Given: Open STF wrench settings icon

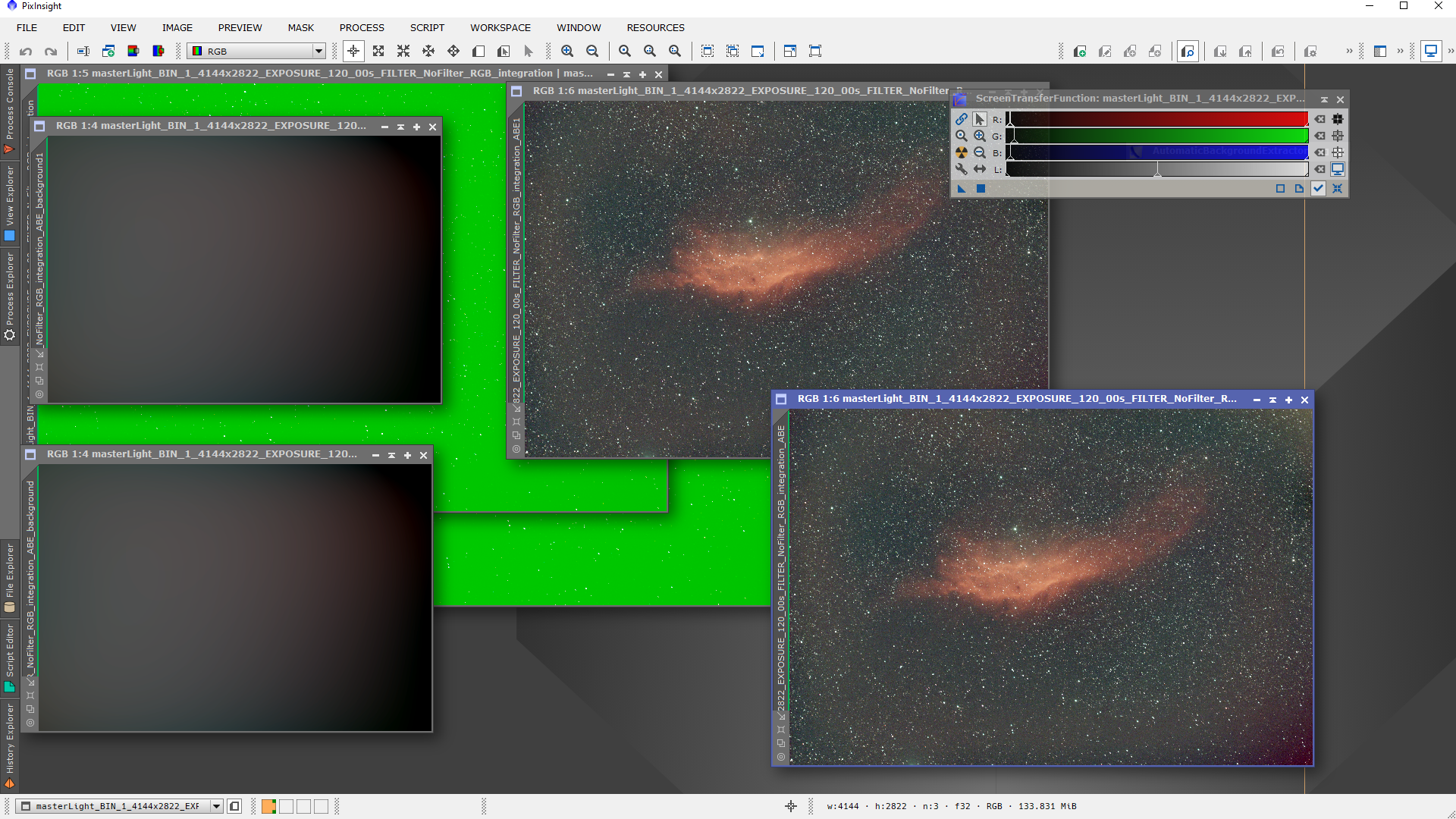Looking at the screenshot, I should pyautogui.click(x=962, y=169).
